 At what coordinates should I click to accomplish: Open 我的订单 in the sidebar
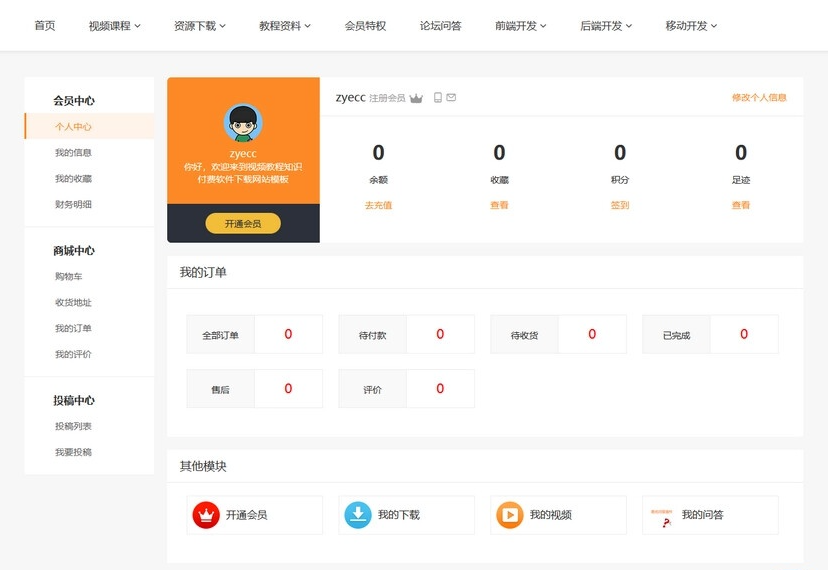pos(73,329)
